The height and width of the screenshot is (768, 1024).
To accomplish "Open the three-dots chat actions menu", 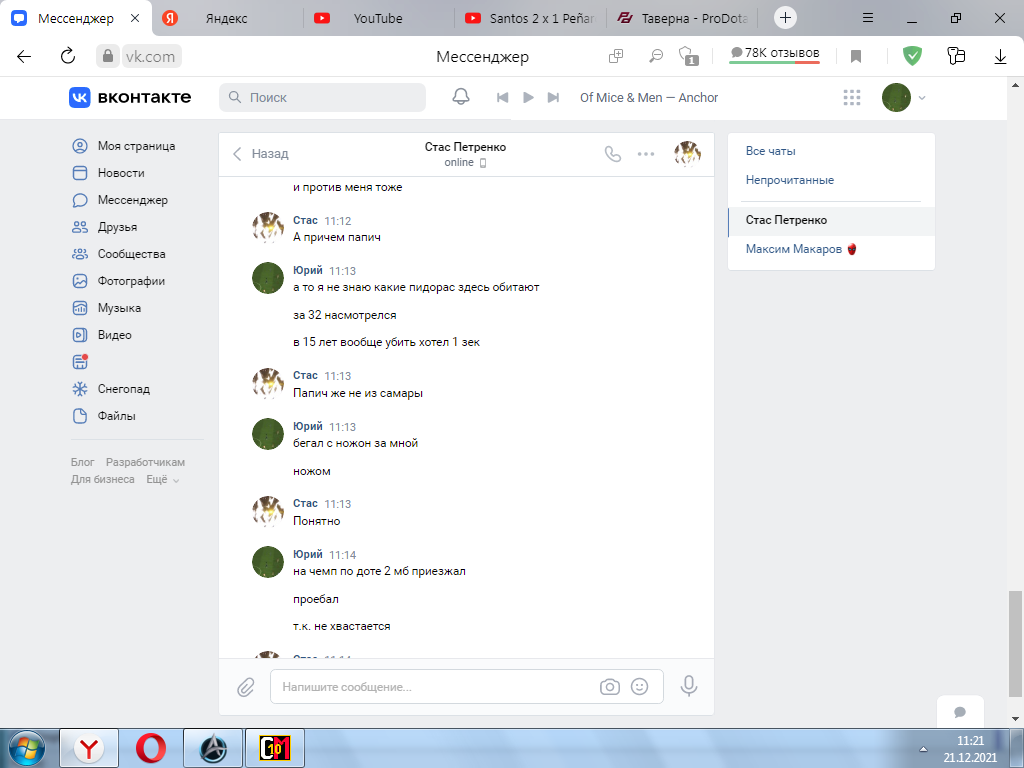I will (646, 154).
